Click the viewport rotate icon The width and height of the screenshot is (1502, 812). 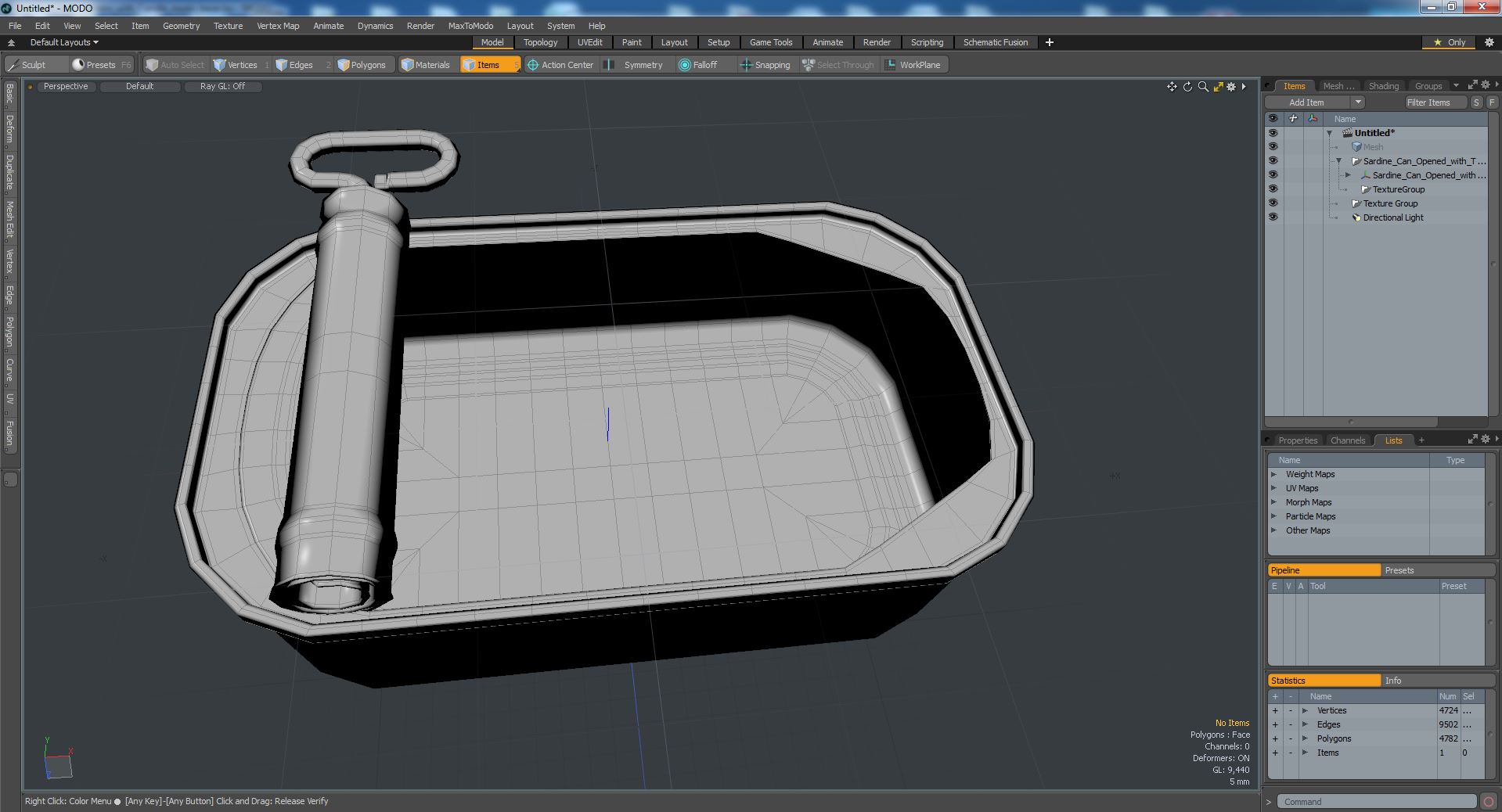coord(1187,87)
